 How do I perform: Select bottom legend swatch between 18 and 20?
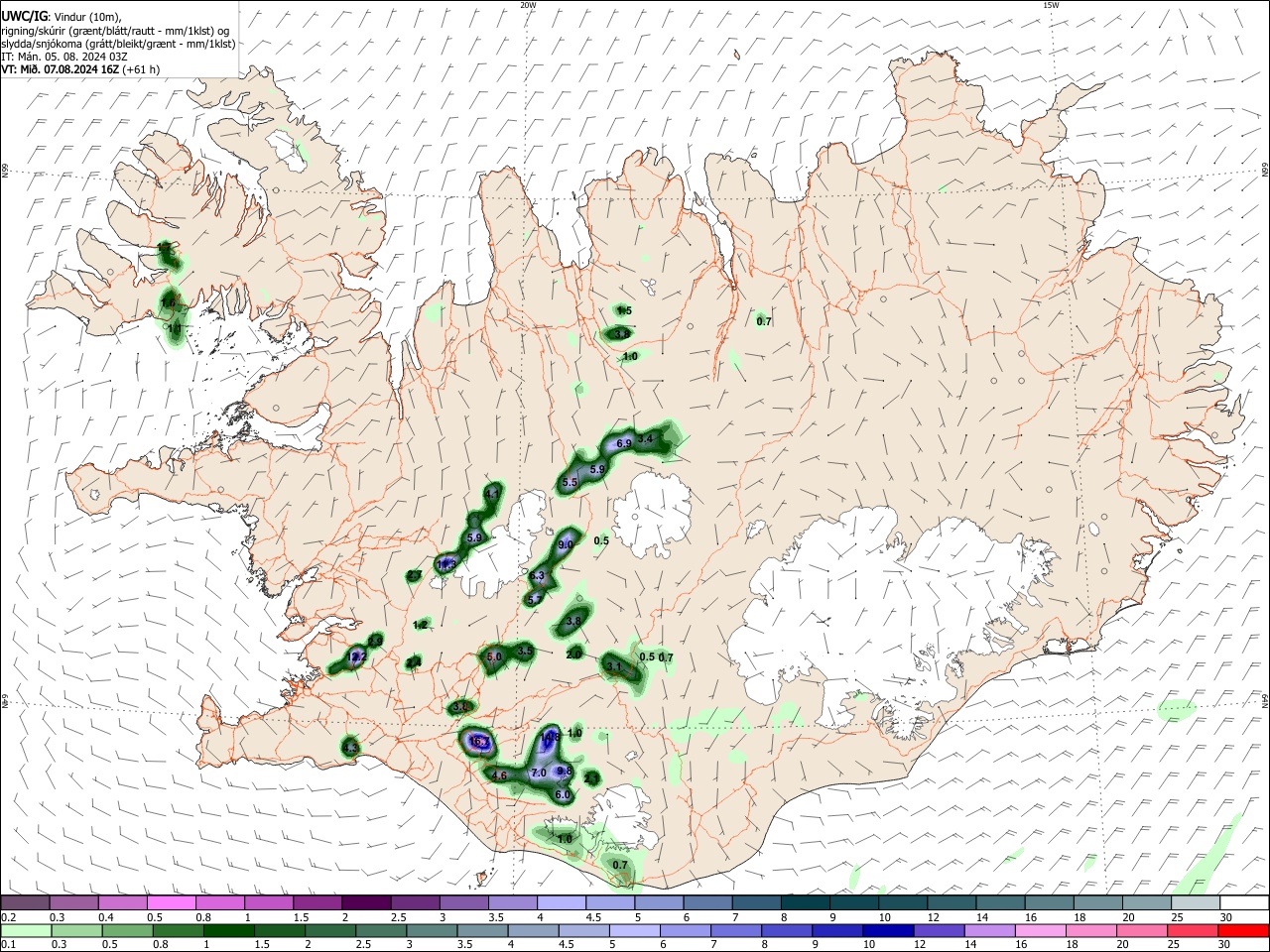[1091, 930]
